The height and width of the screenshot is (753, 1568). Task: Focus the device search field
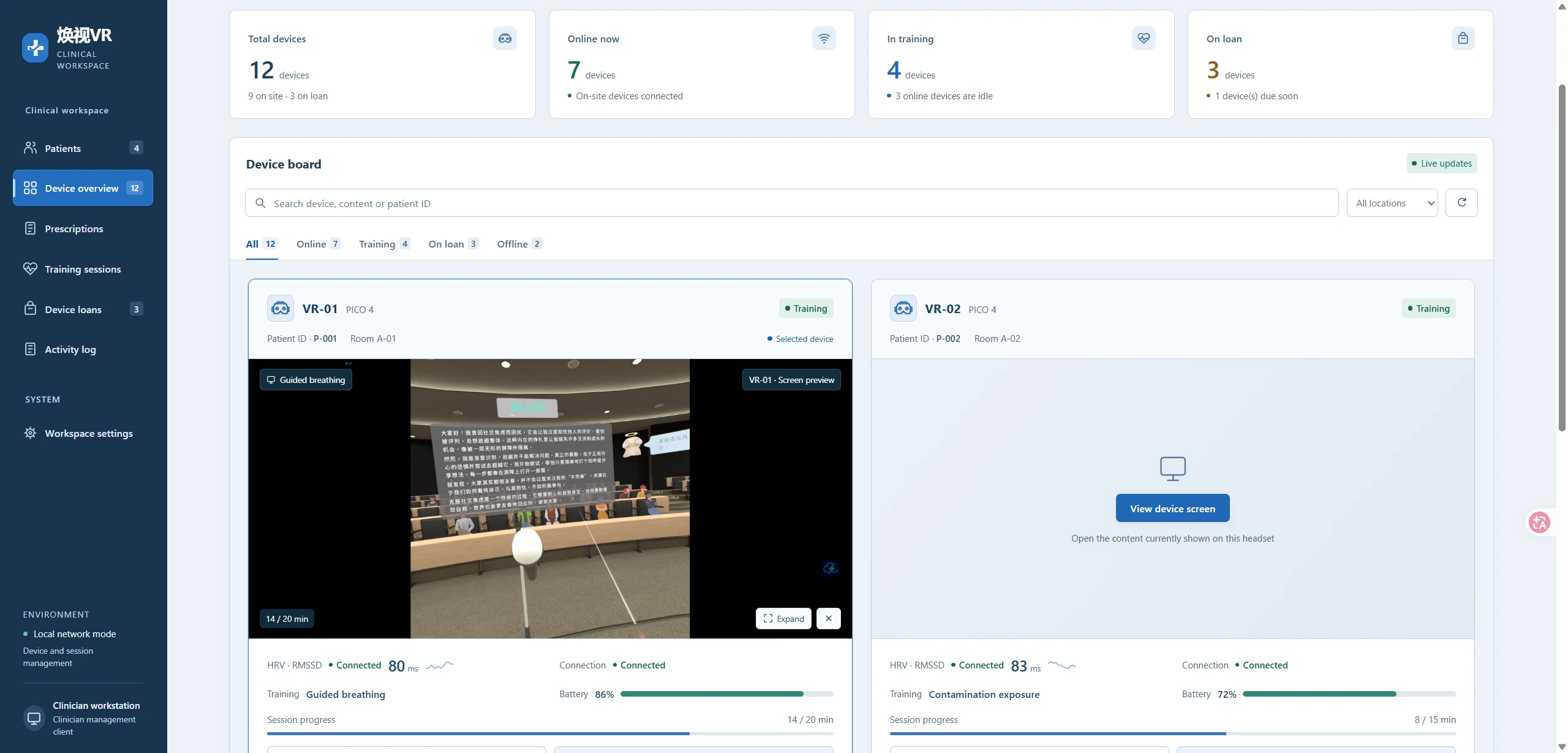[791, 203]
